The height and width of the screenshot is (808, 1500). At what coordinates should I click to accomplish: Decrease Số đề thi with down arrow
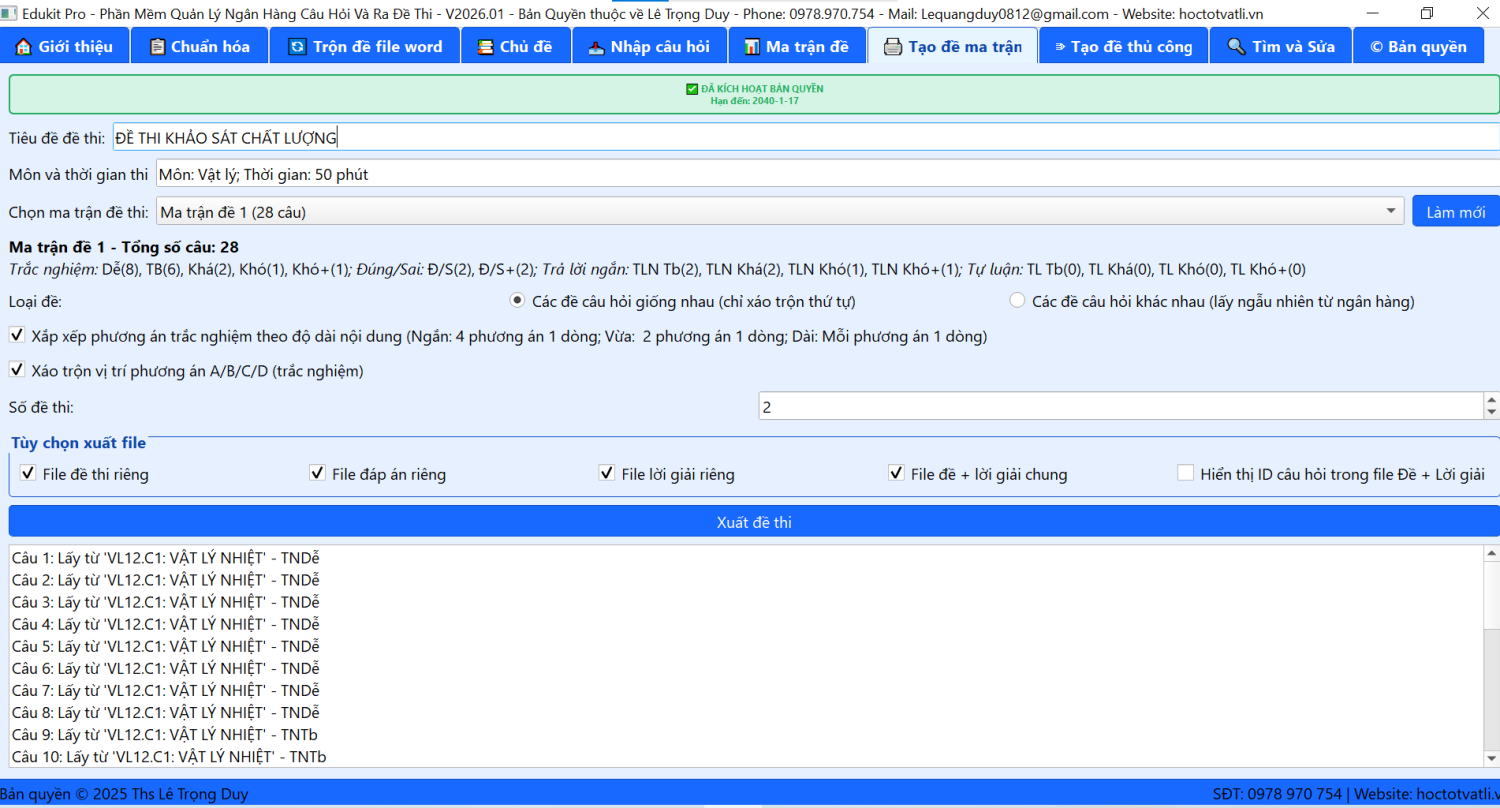tap(1491, 413)
